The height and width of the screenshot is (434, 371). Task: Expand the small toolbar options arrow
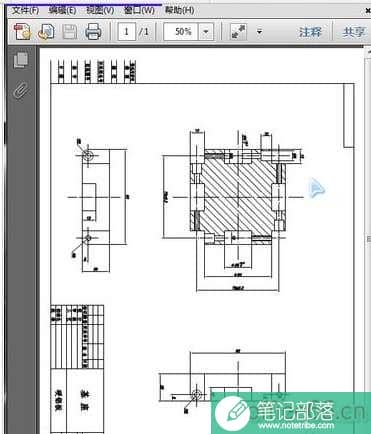tap(259, 32)
